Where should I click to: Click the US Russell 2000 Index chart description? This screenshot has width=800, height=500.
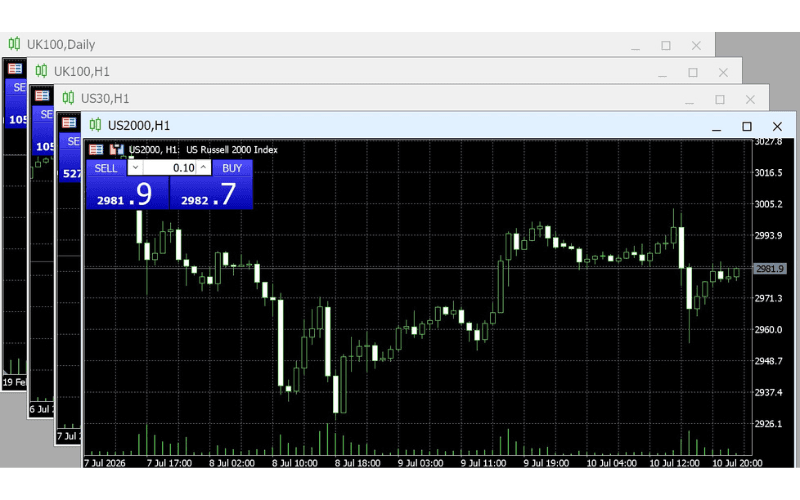click(x=232, y=149)
